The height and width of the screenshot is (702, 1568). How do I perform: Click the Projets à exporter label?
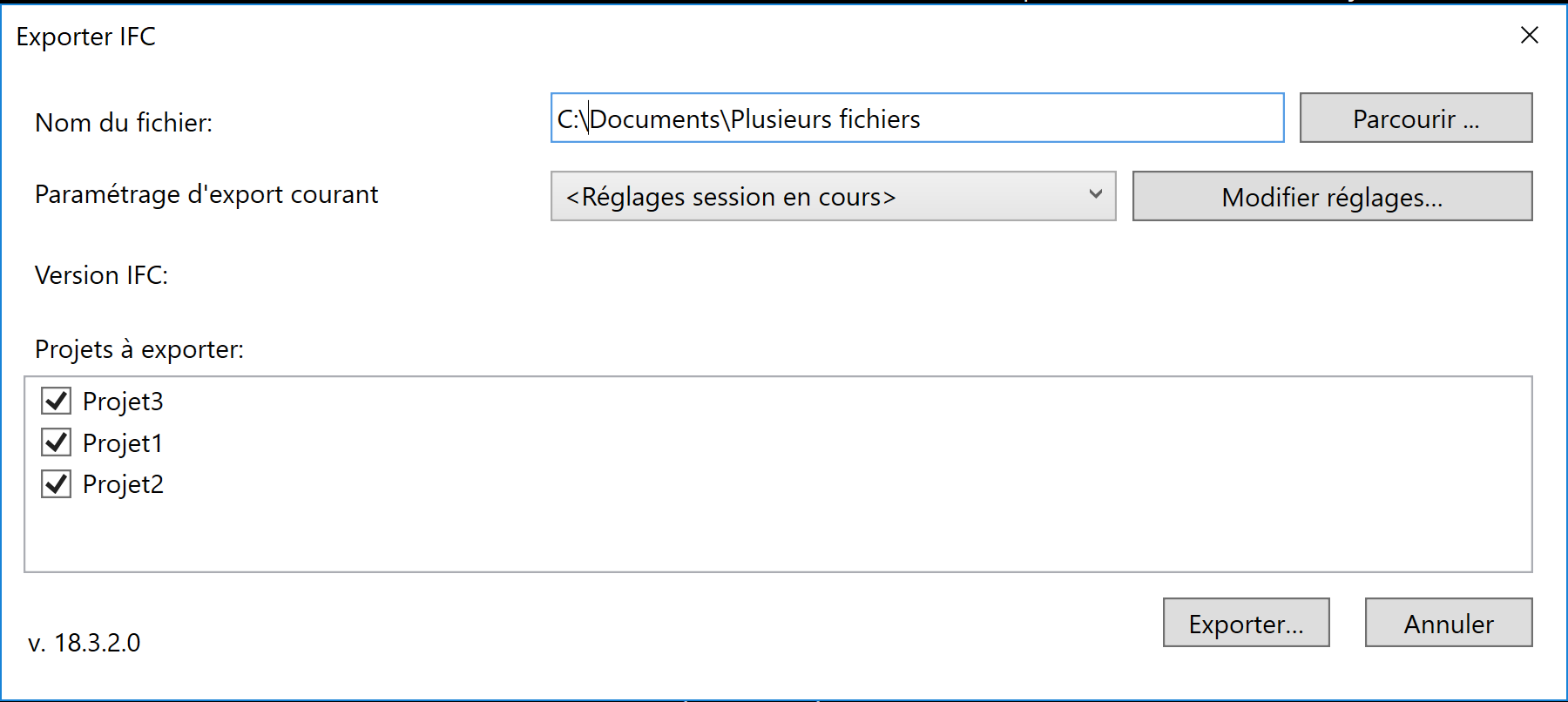139,349
